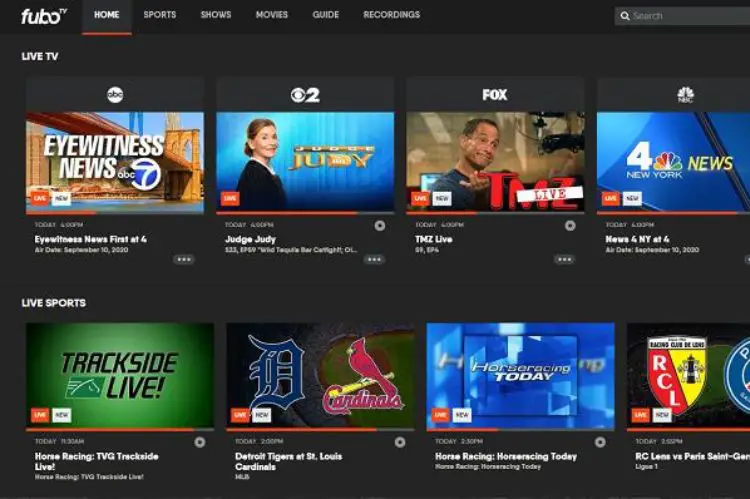This screenshot has height=499, width=750.
Task: Click the fuboTV logo
Action: click(44, 16)
